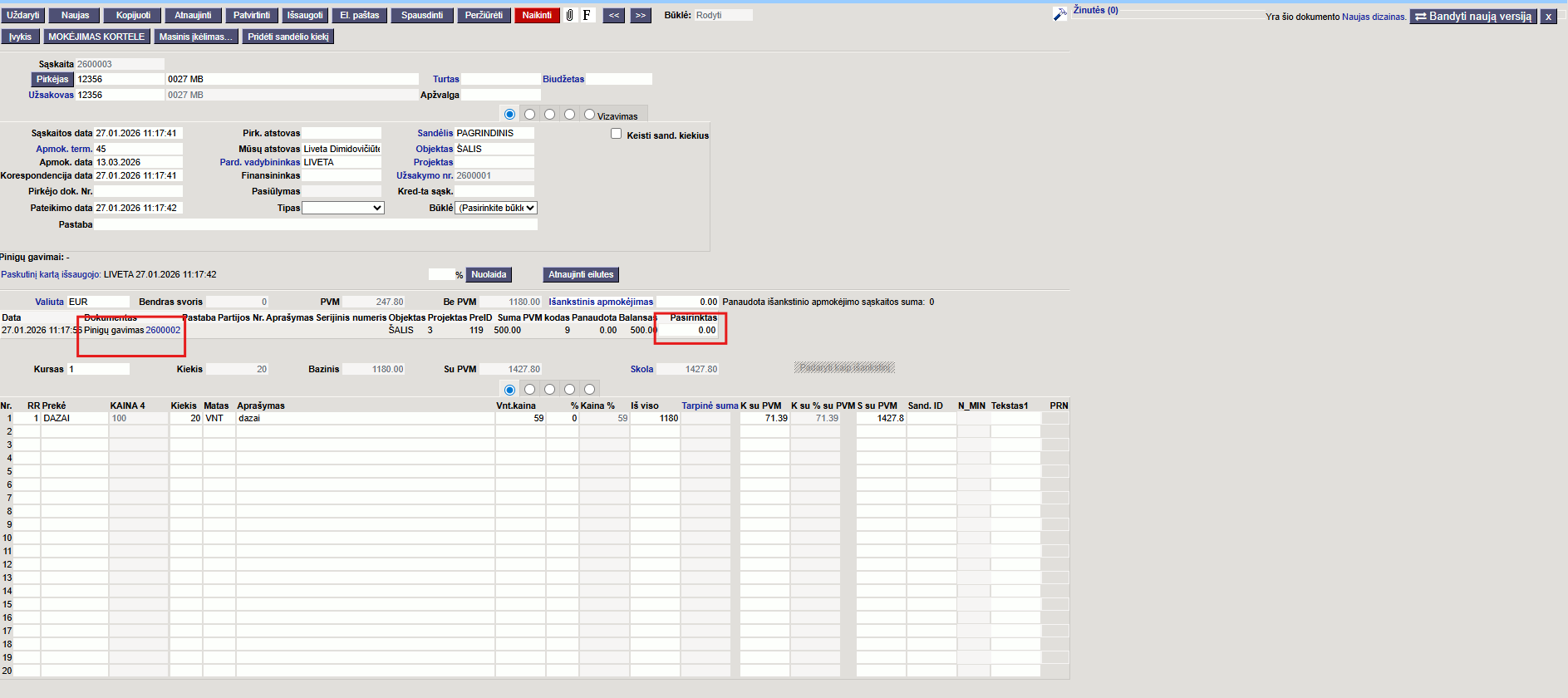Click the paperclip attachments icon
This screenshot has height=698, width=1568.
pyautogui.click(x=570, y=15)
